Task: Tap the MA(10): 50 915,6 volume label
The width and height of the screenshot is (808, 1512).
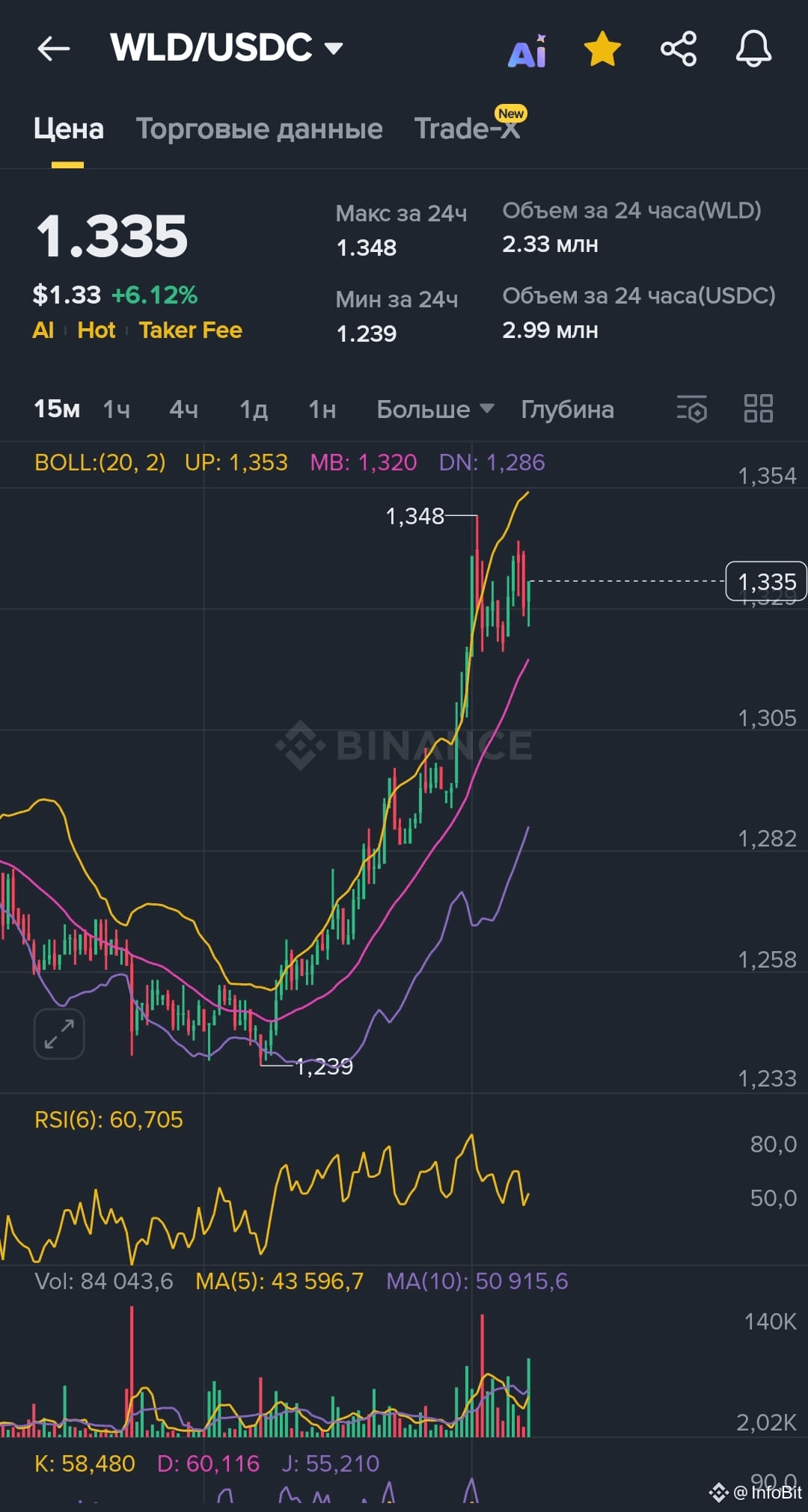Action: 477,1281
